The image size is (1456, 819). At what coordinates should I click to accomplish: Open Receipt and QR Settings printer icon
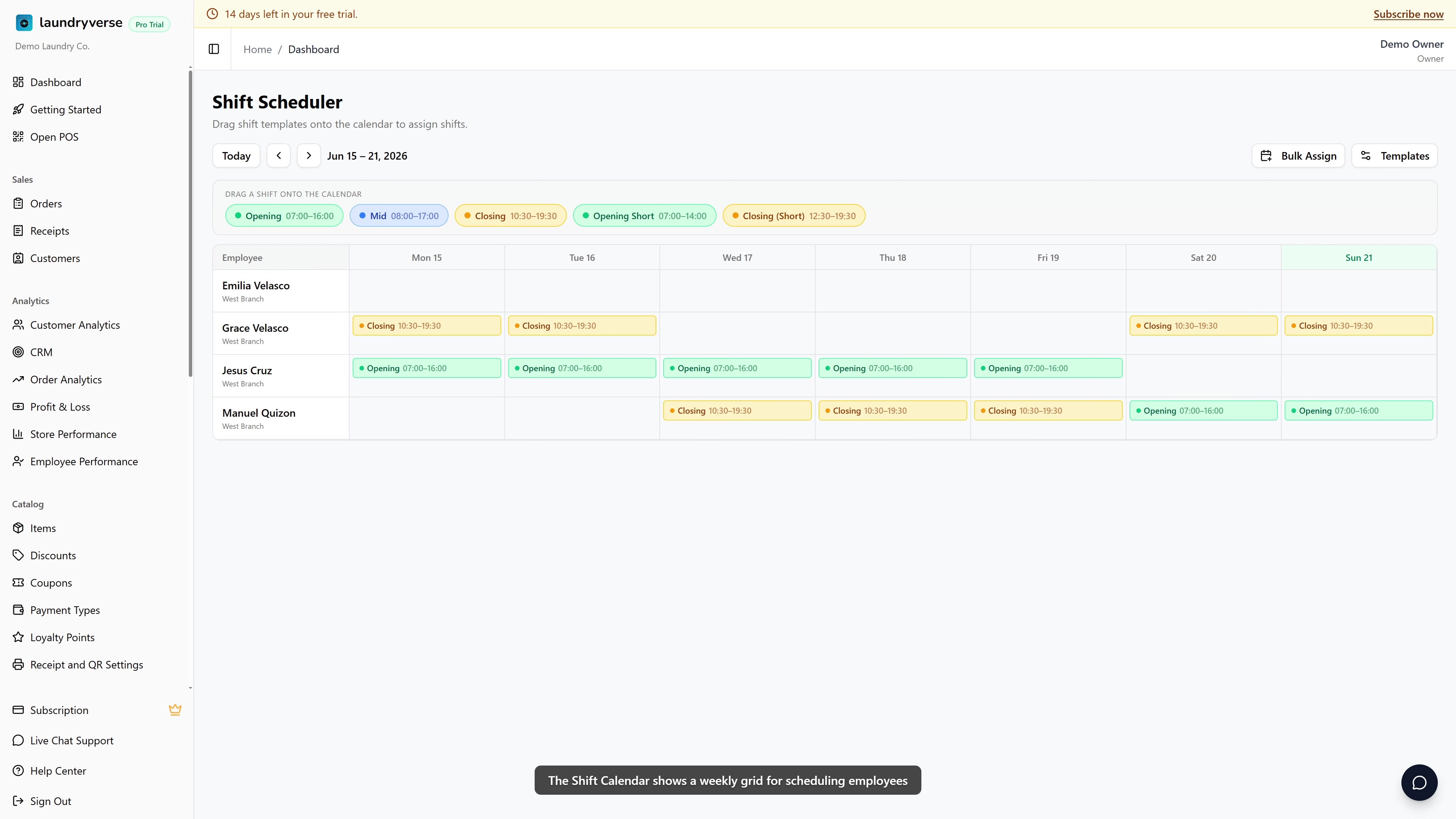click(x=18, y=665)
